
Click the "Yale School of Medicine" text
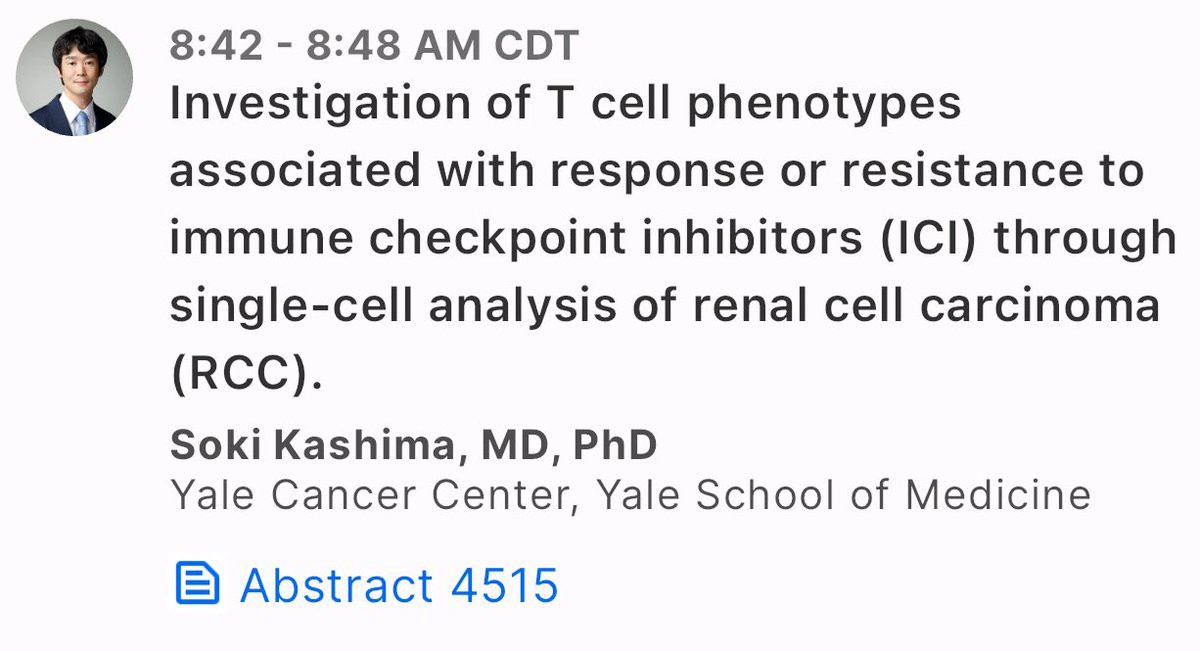(843, 495)
